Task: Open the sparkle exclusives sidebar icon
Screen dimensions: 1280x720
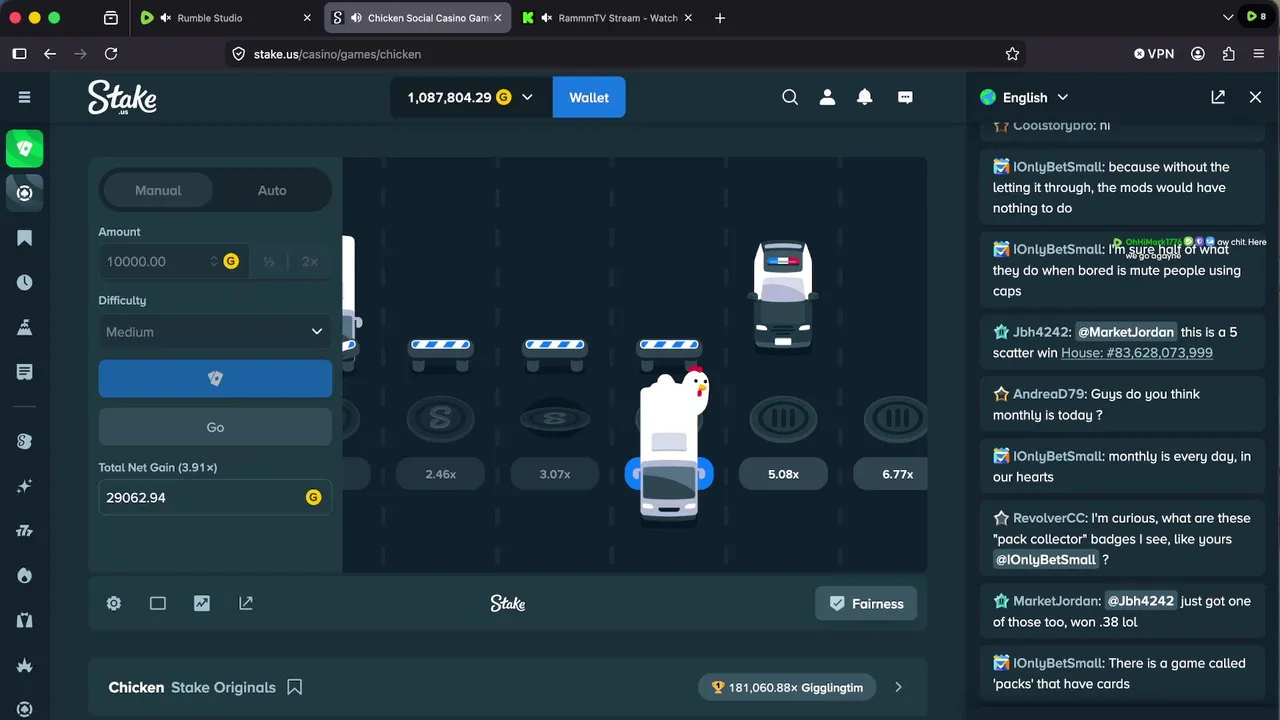Action: (x=25, y=486)
